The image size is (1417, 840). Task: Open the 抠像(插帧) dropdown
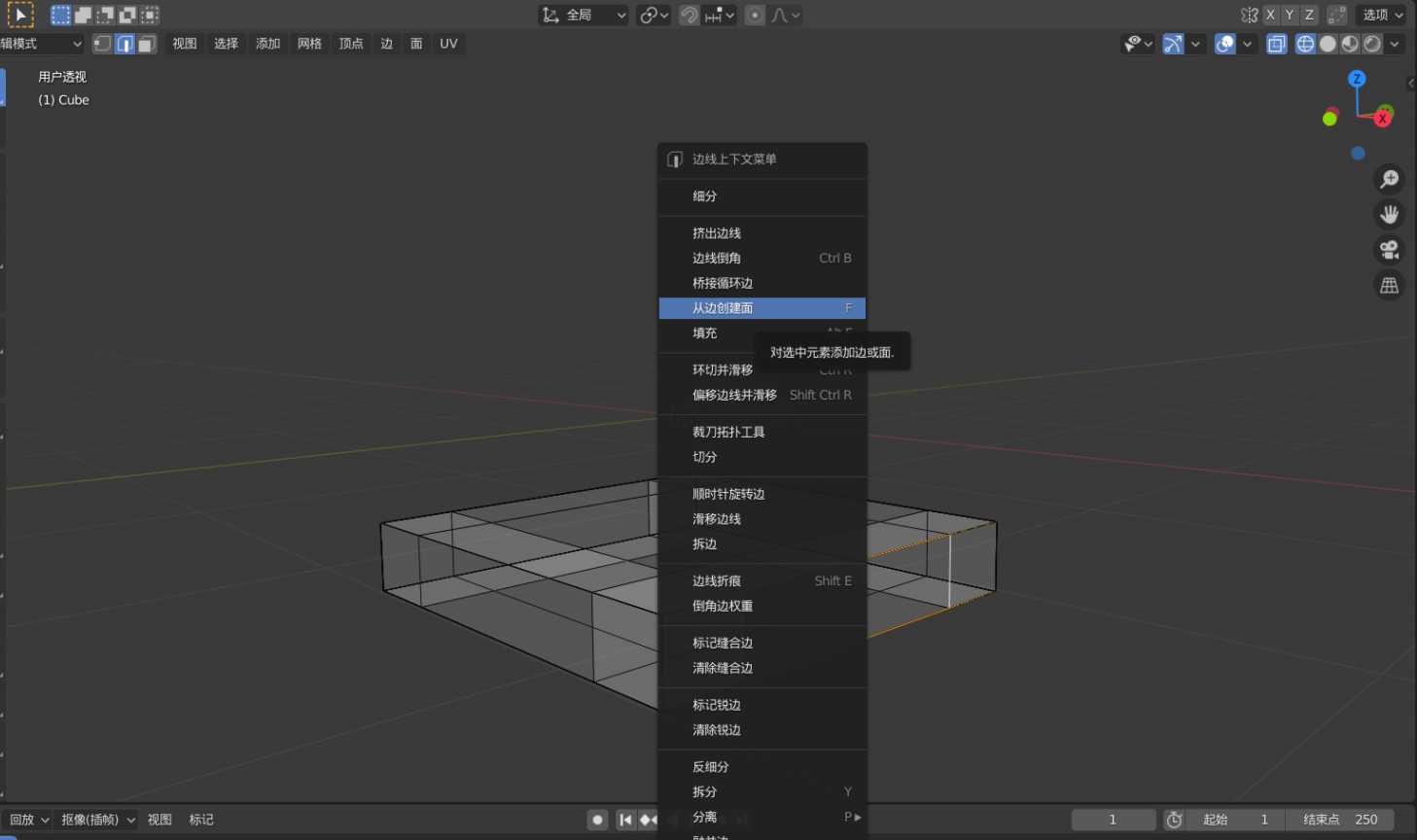pos(98,820)
